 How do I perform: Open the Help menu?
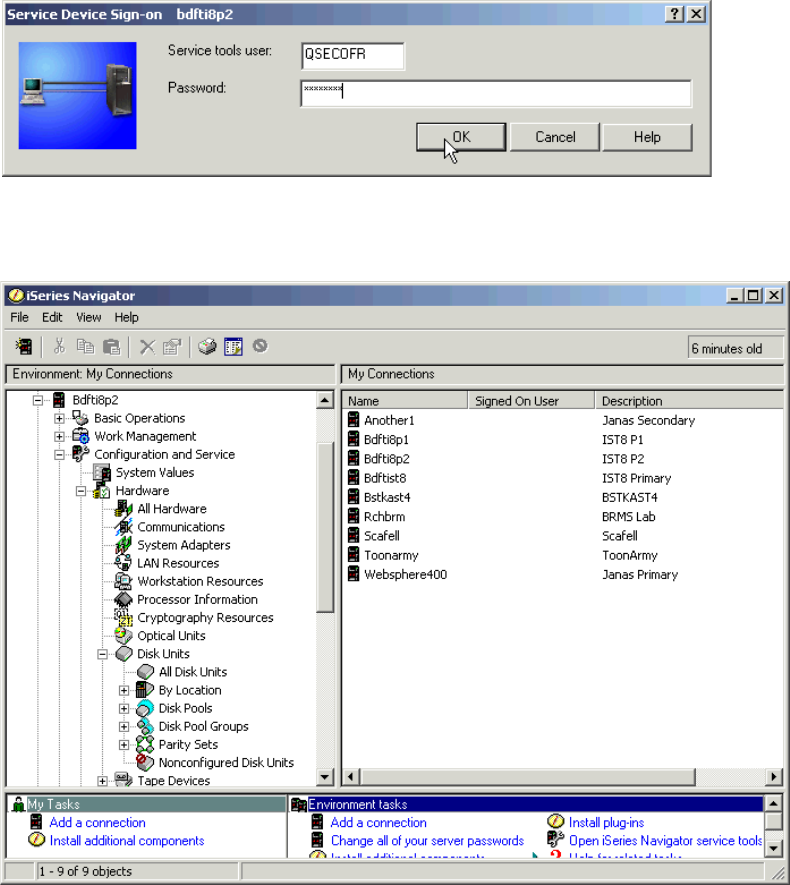point(126,317)
